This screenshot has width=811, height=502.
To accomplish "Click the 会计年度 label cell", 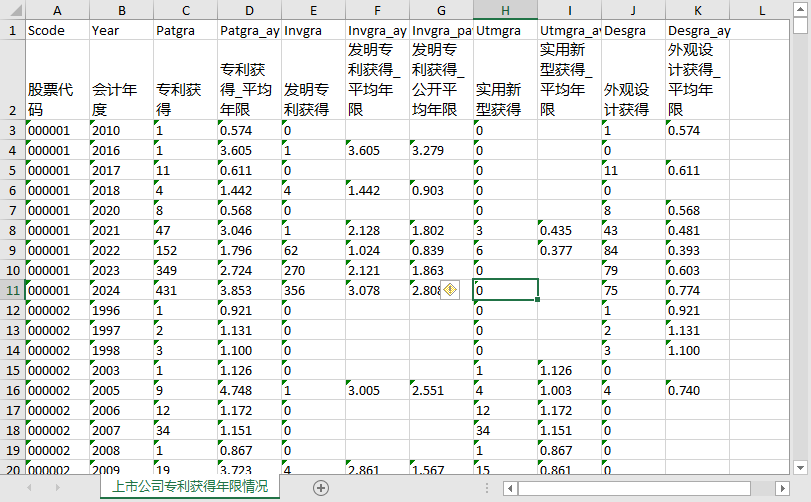I will (122, 80).
